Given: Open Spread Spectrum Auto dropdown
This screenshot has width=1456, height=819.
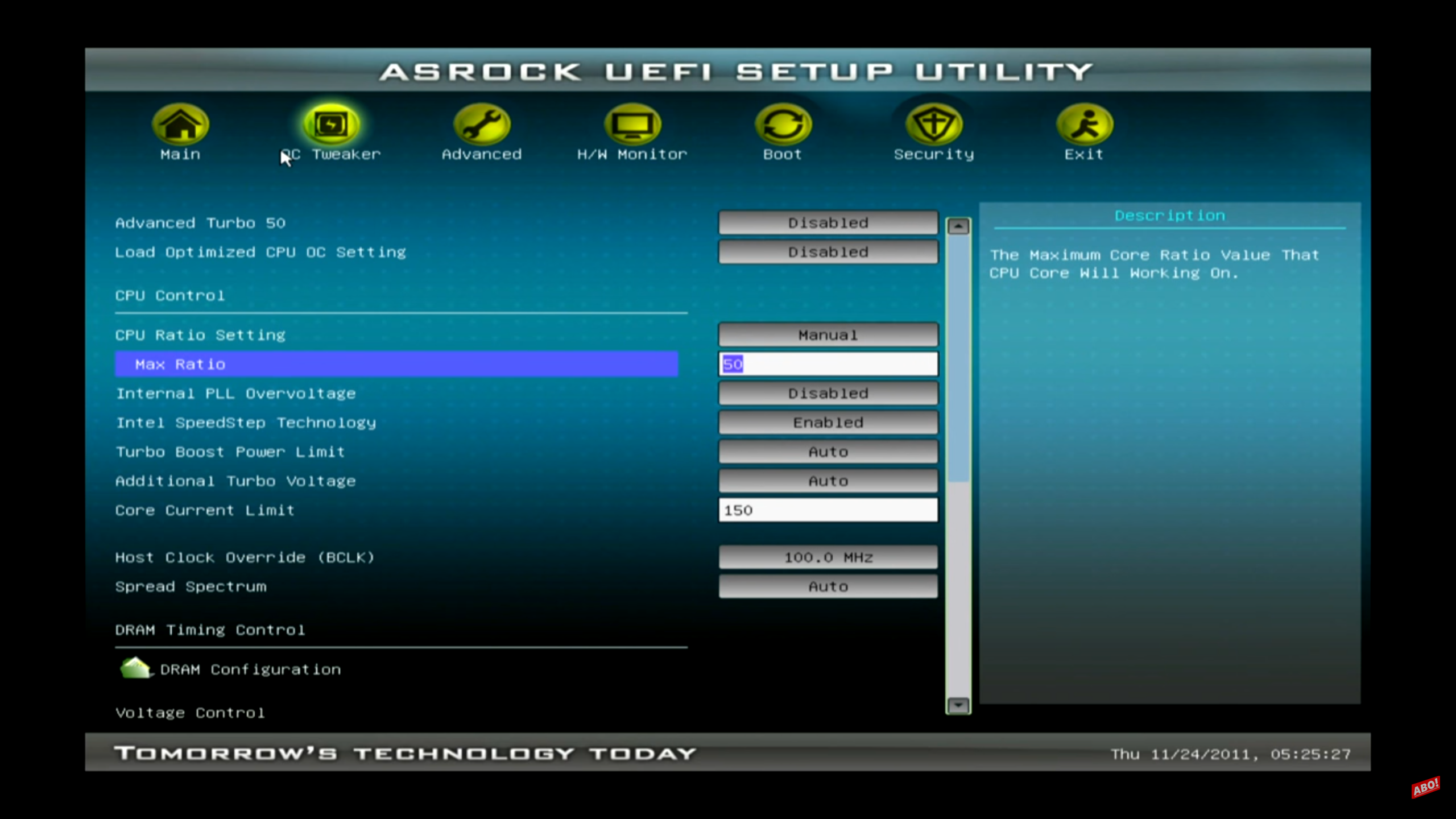Looking at the screenshot, I should (x=828, y=586).
